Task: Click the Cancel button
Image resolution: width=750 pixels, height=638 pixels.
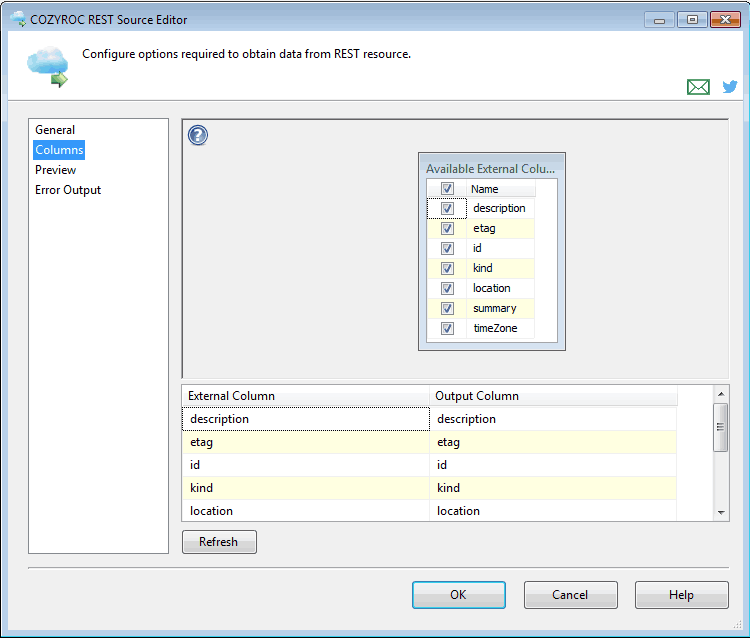Action: (570, 595)
